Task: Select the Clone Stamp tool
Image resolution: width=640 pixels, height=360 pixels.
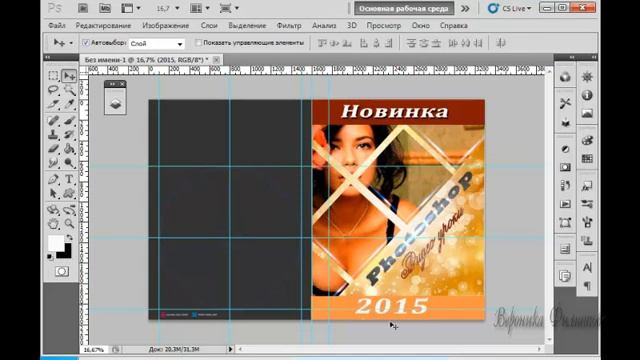Action: [53, 135]
